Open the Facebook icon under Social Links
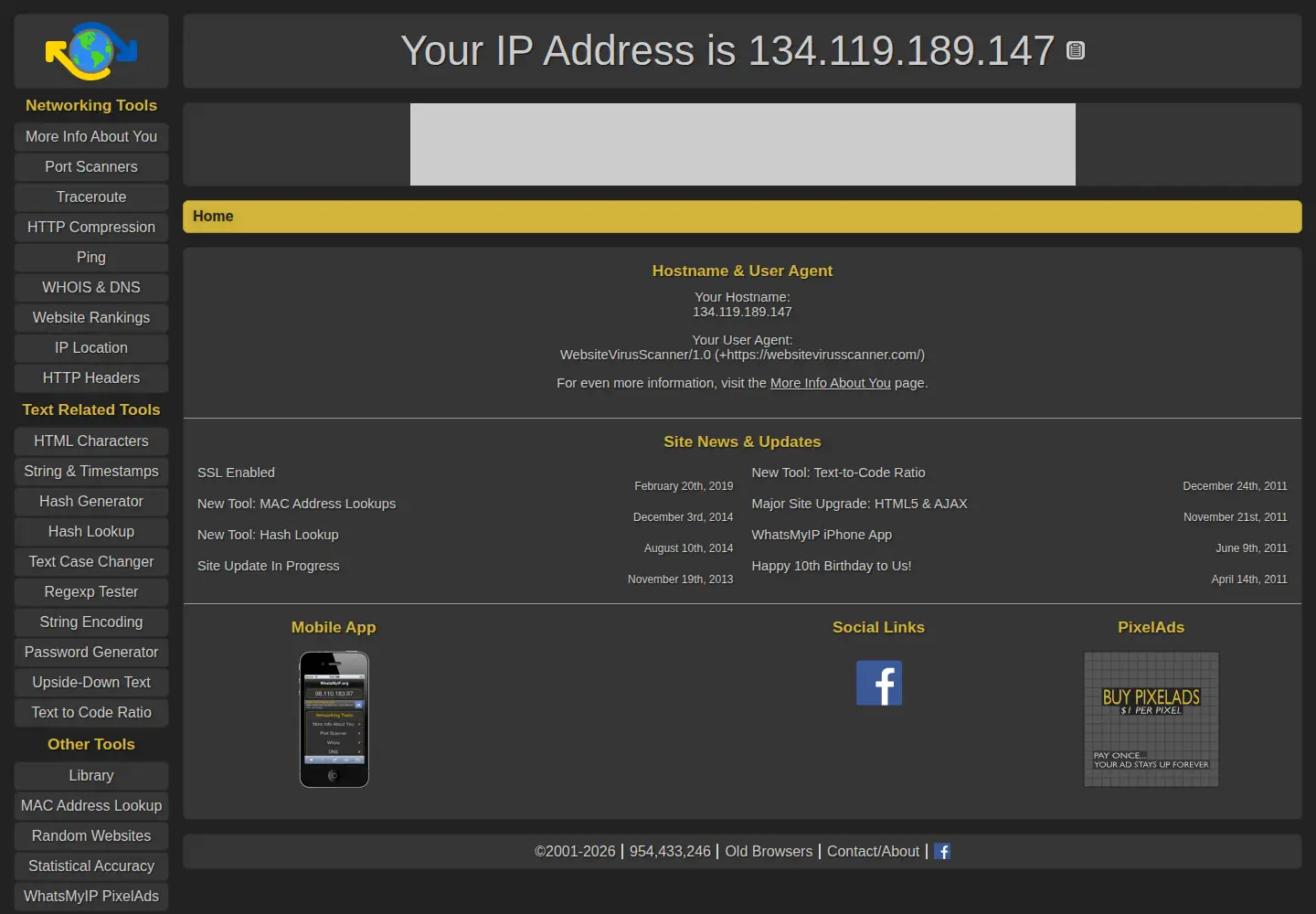Image resolution: width=1316 pixels, height=914 pixels. pyautogui.click(x=879, y=683)
